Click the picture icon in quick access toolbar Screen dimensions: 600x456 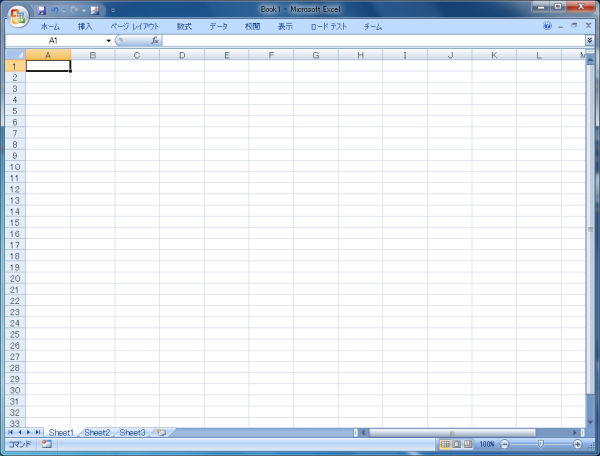tap(95, 10)
